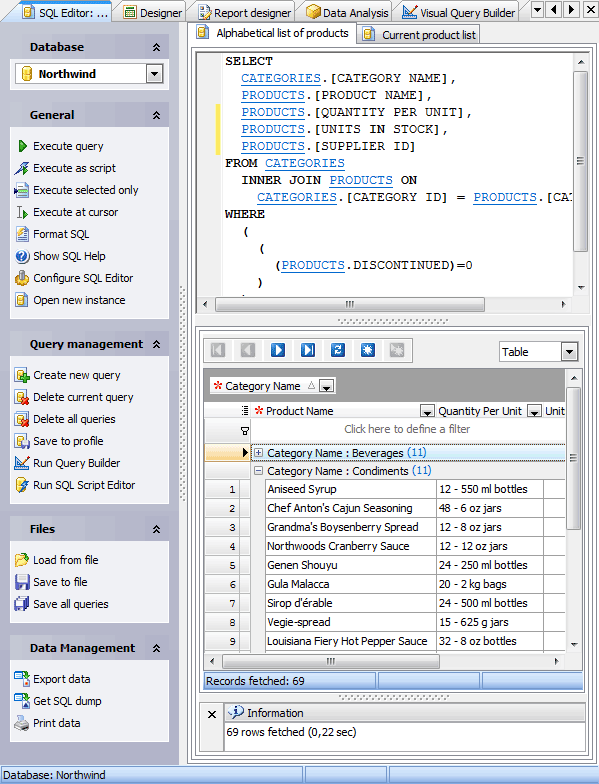Click 'Click here to define a filter' row
The height and width of the screenshot is (784, 599).
coord(407,429)
